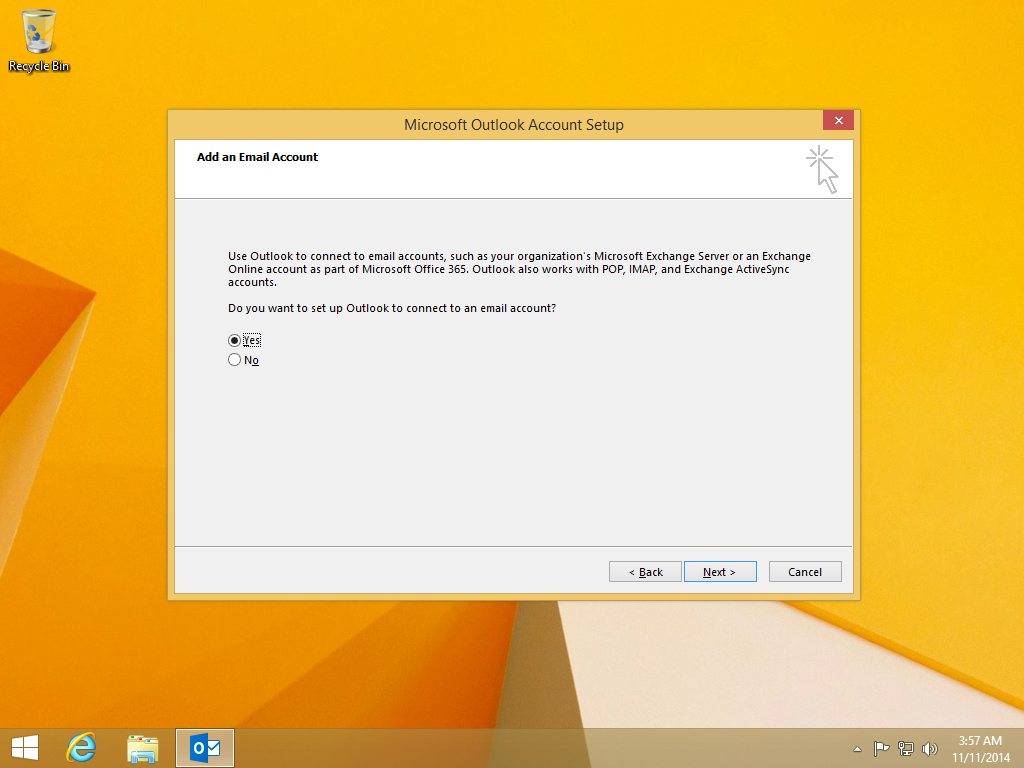Go back with the Back button
The height and width of the screenshot is (768, 1024).
tap(645, 571)
